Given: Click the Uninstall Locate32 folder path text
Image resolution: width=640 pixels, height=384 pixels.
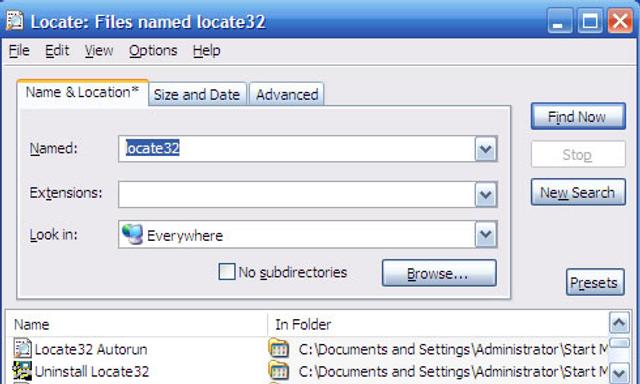Looking at the screenshot, I should coord(453,371).
